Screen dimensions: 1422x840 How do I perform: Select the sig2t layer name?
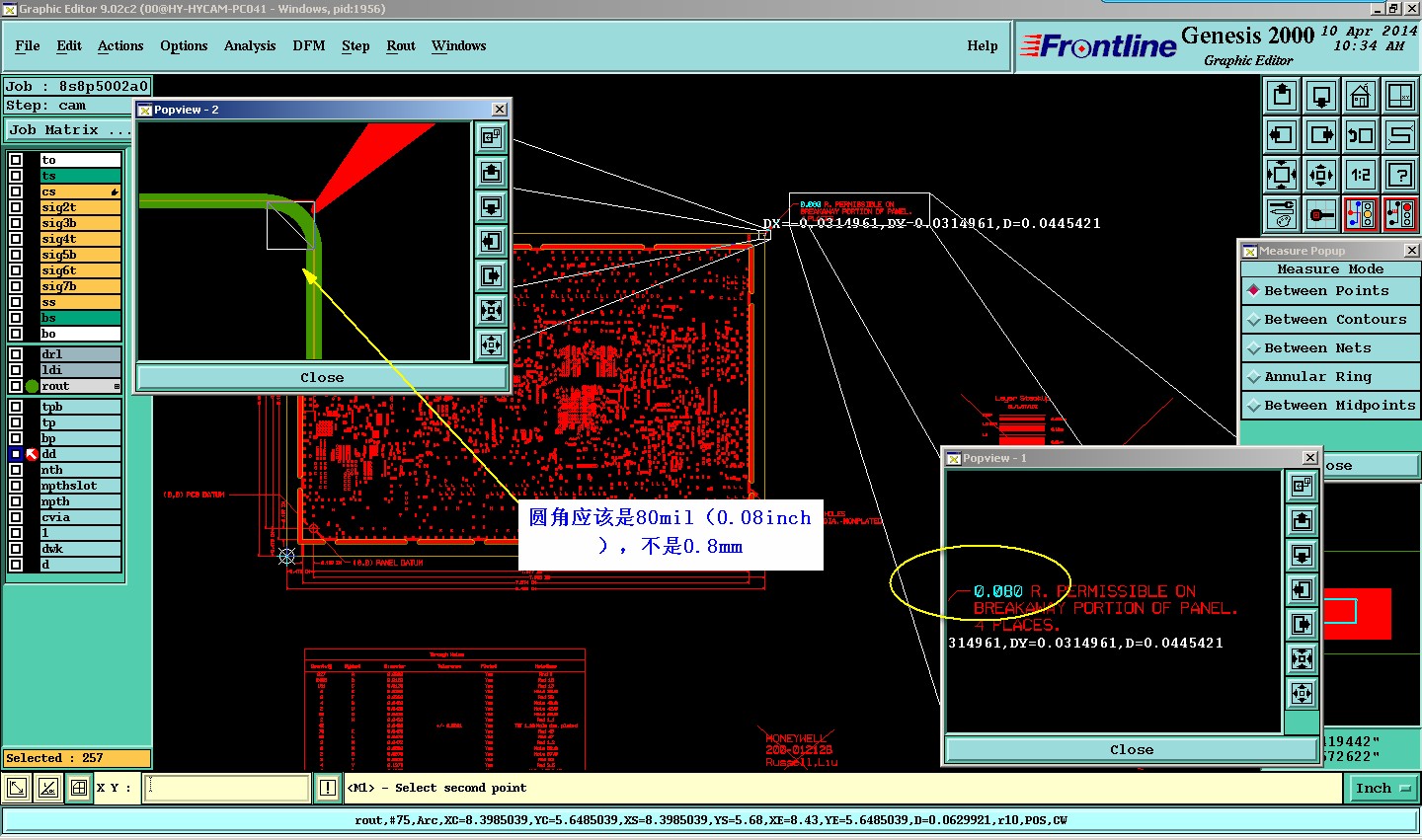coord(80,207)
